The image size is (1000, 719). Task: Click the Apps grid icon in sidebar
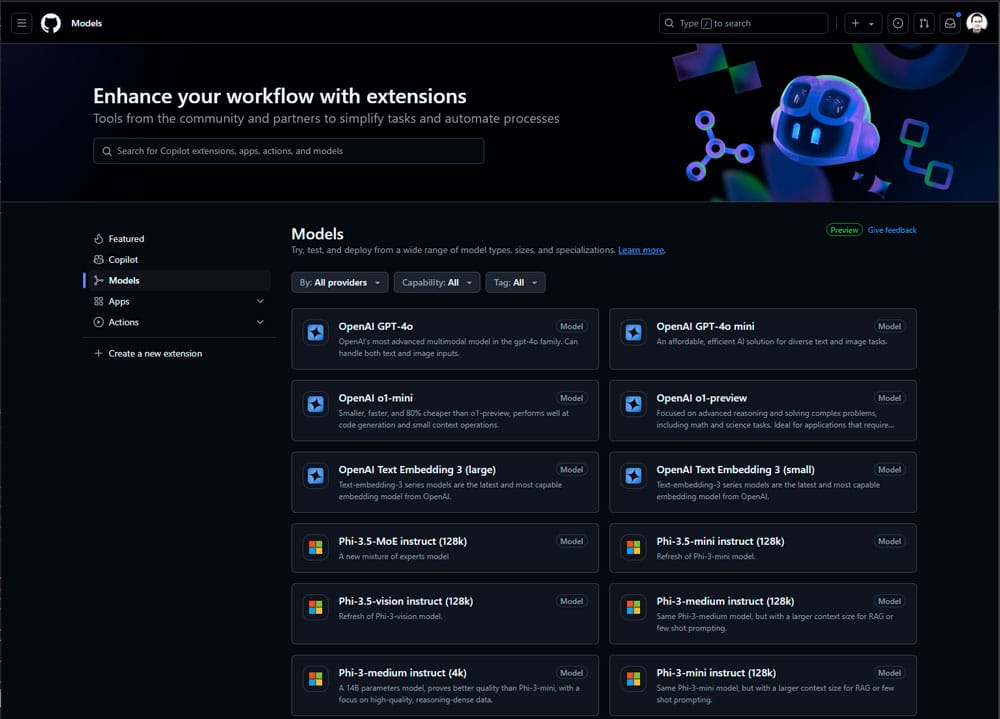(x=98, y=301)
